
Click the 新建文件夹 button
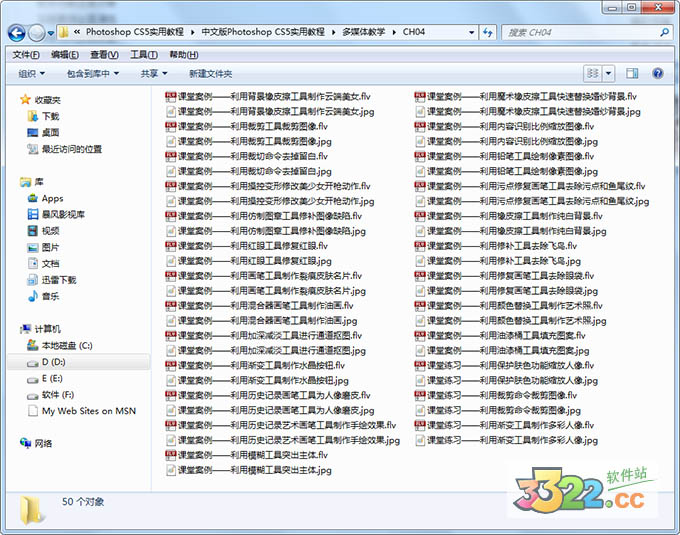pyautogui.click(x=210, y=73)
